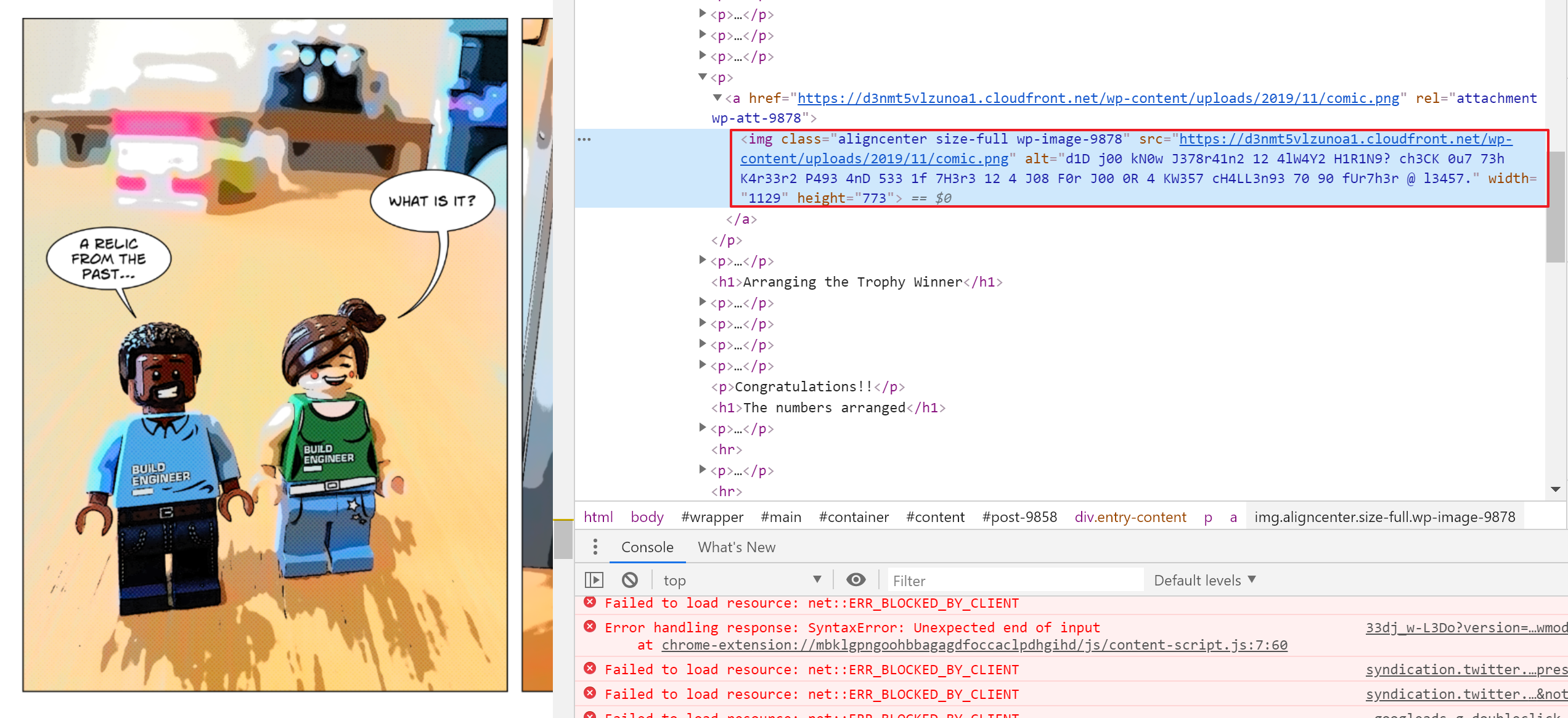Click the clear console icon
Screen dimensions: 1568x718
[629, 580]
